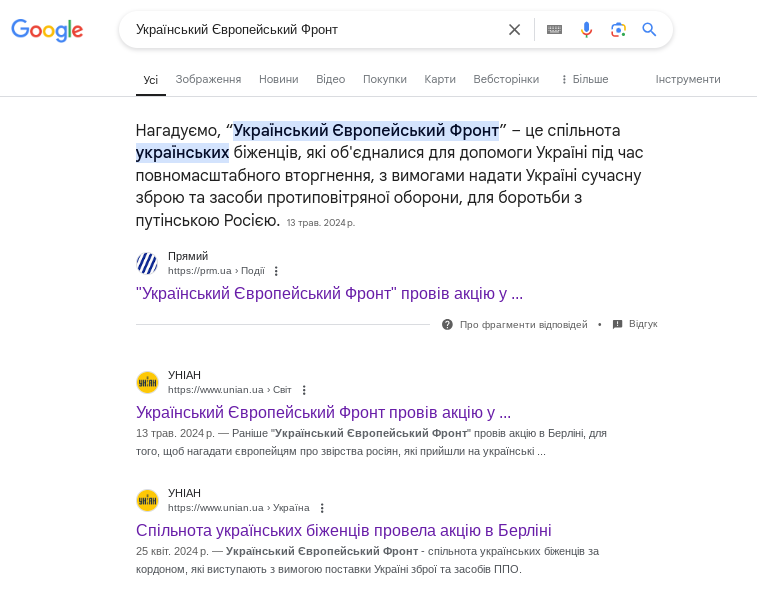Image resolution: width=757 pixels, height=591 pixels.
Task: Open the Відео results tab
Action: pyautogui.click(x=330, y=79)
